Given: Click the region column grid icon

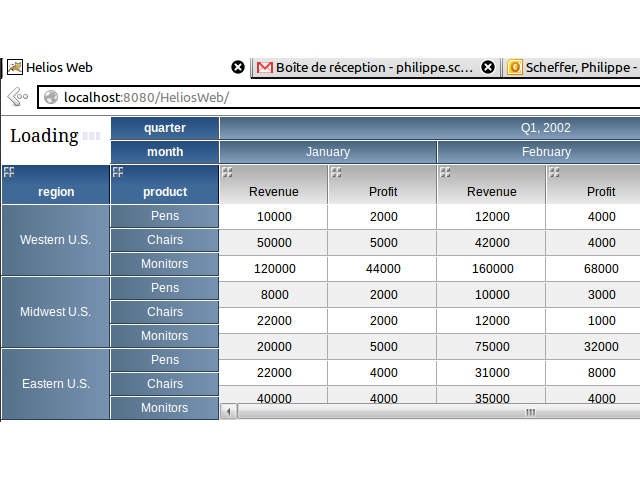Looking at the screenshot, I should tap(9, 172).
